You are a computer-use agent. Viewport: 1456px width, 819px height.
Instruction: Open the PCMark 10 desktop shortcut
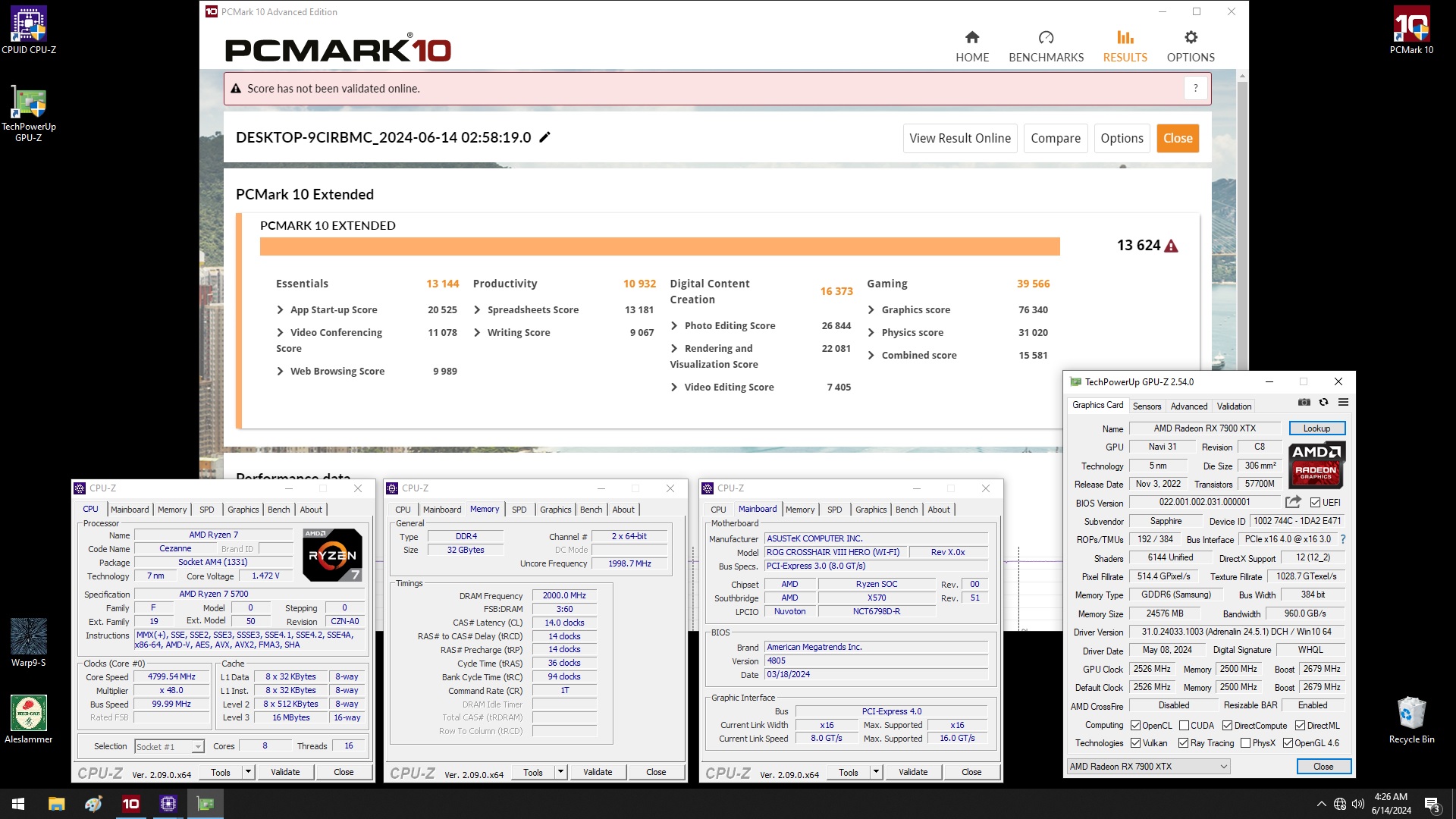(1411, 30)
